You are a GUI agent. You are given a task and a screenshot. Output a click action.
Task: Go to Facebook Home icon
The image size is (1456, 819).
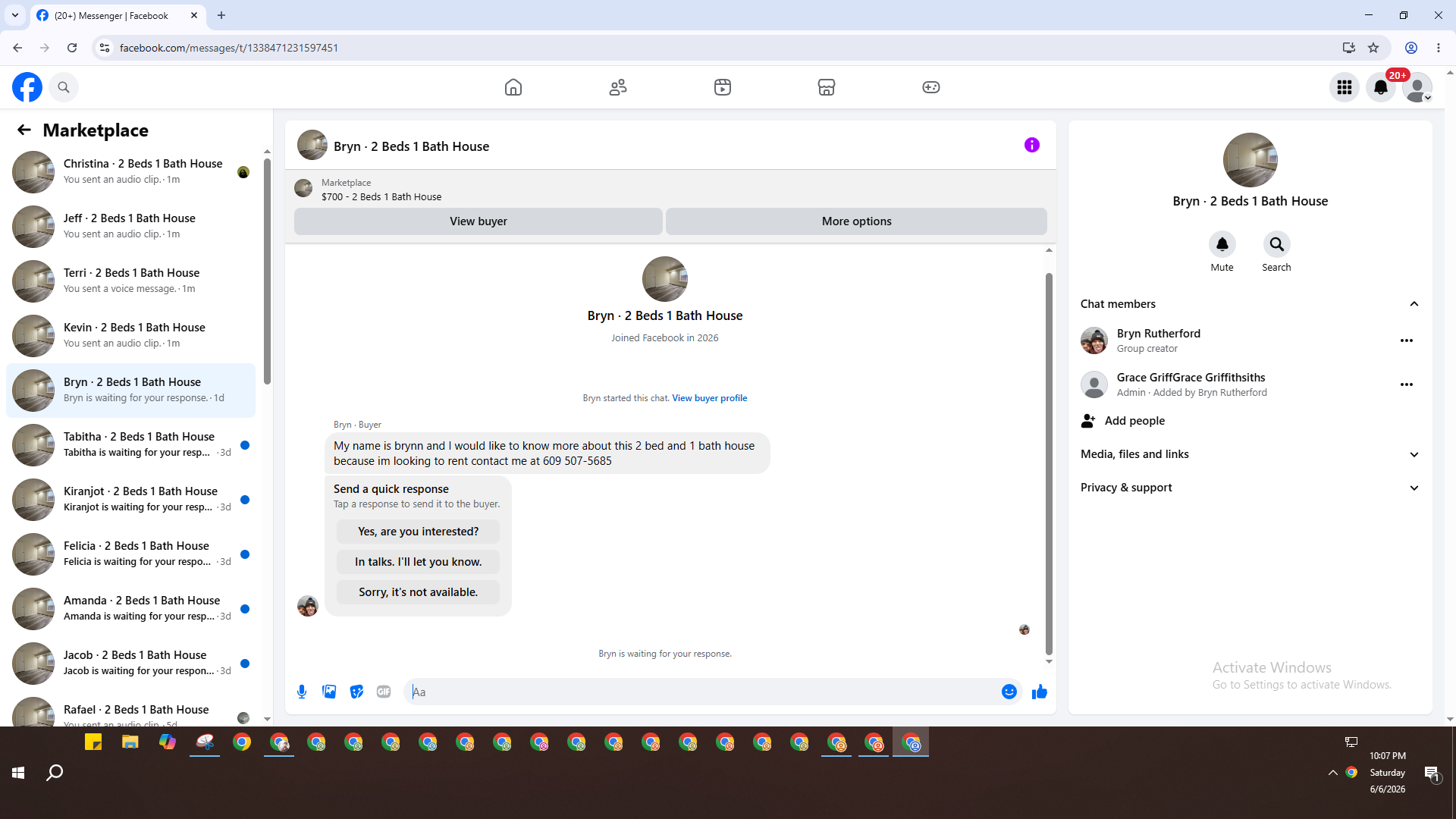(x=513, y=87)
